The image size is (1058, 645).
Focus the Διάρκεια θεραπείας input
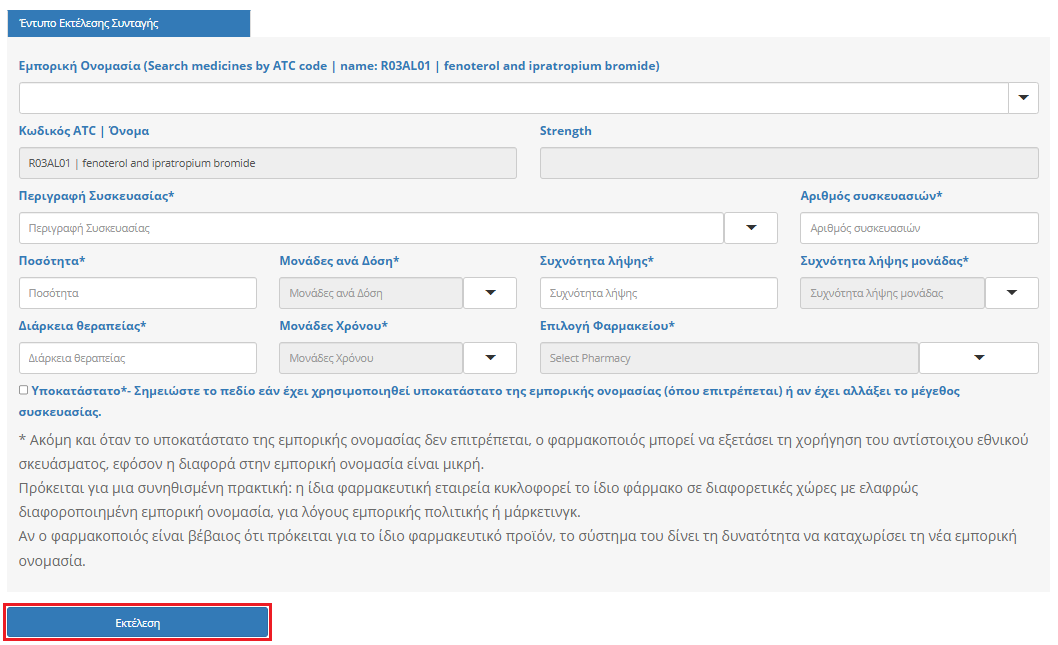138,358
